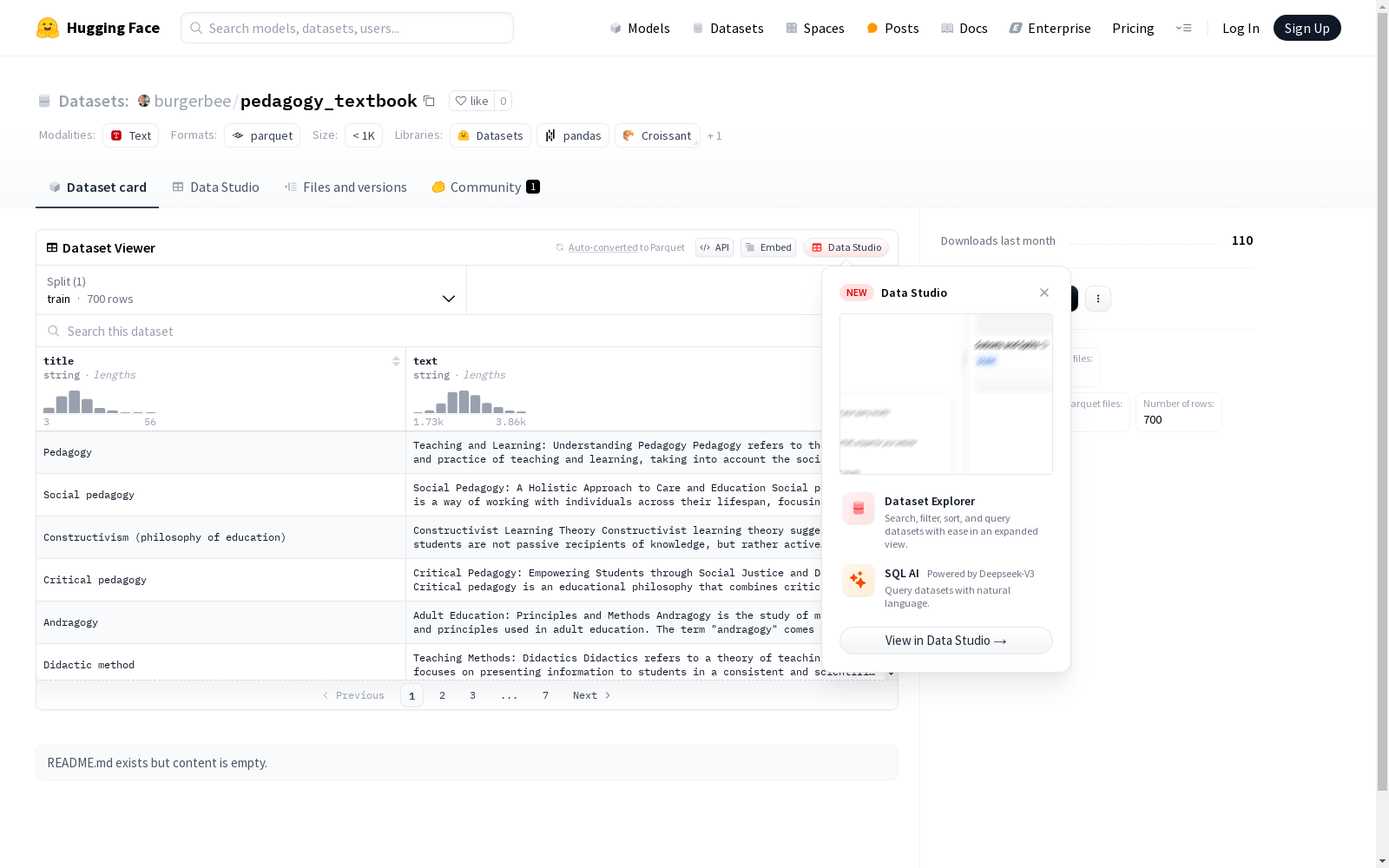1389x868 pixels.
Task: Click the Hugging Face logo icon
Action: (x=48, y=28)
